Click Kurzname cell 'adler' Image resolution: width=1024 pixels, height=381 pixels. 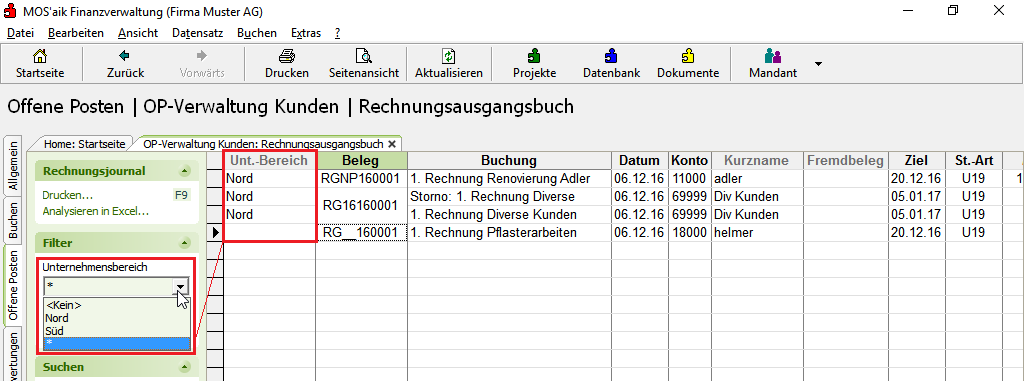click(757, 178)
